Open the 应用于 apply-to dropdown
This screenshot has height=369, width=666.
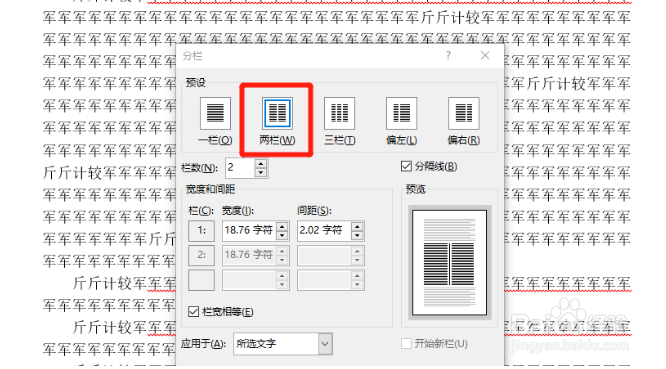[x=325, y=344]
